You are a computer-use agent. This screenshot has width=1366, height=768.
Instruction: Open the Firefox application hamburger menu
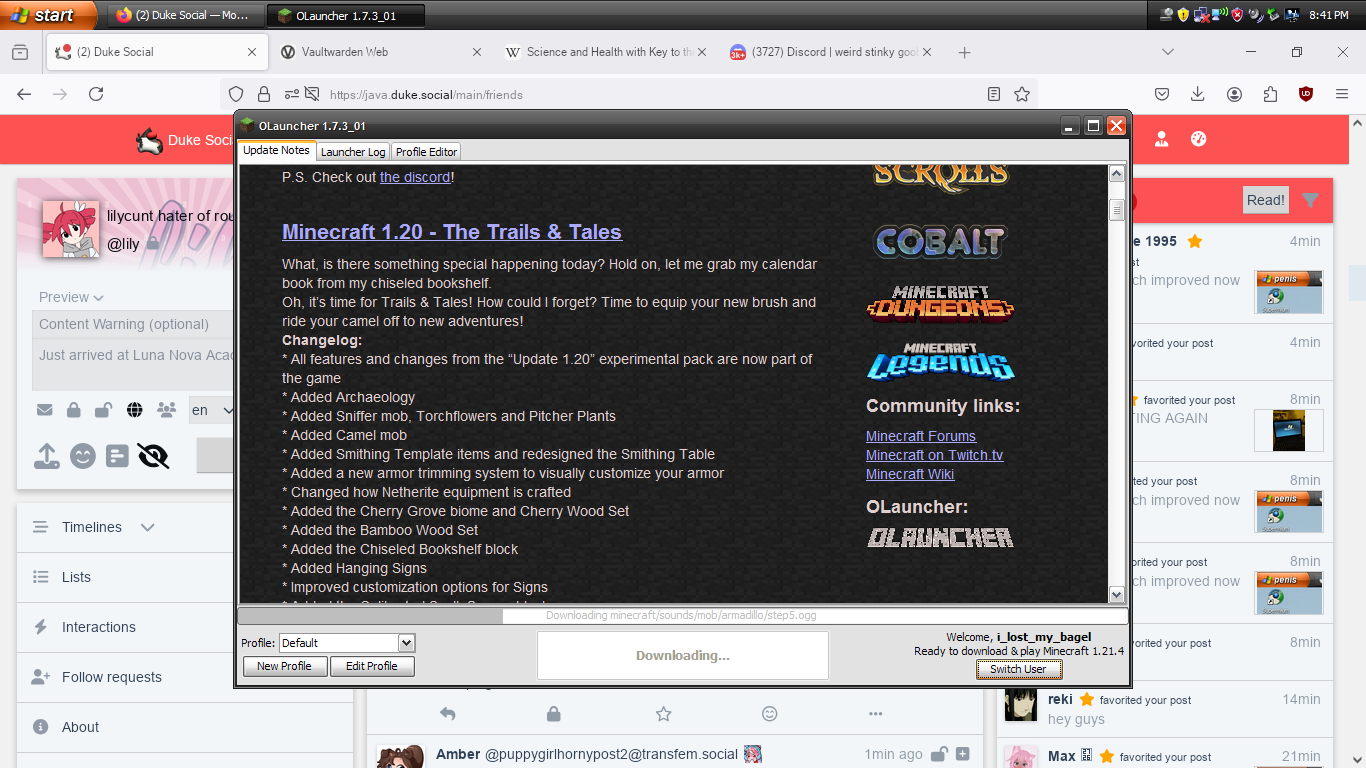(x=1342, y=94)
